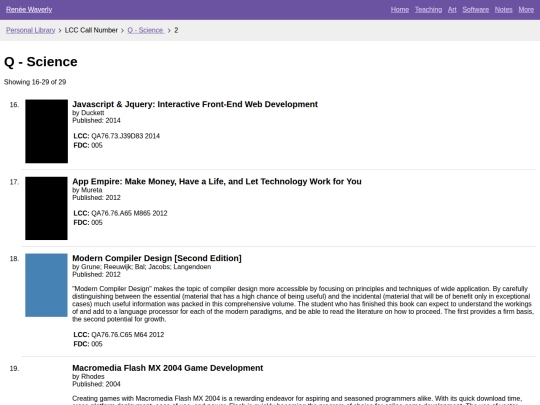Select the LCC Call Number breadcrumb text

(x=91, y=30)
